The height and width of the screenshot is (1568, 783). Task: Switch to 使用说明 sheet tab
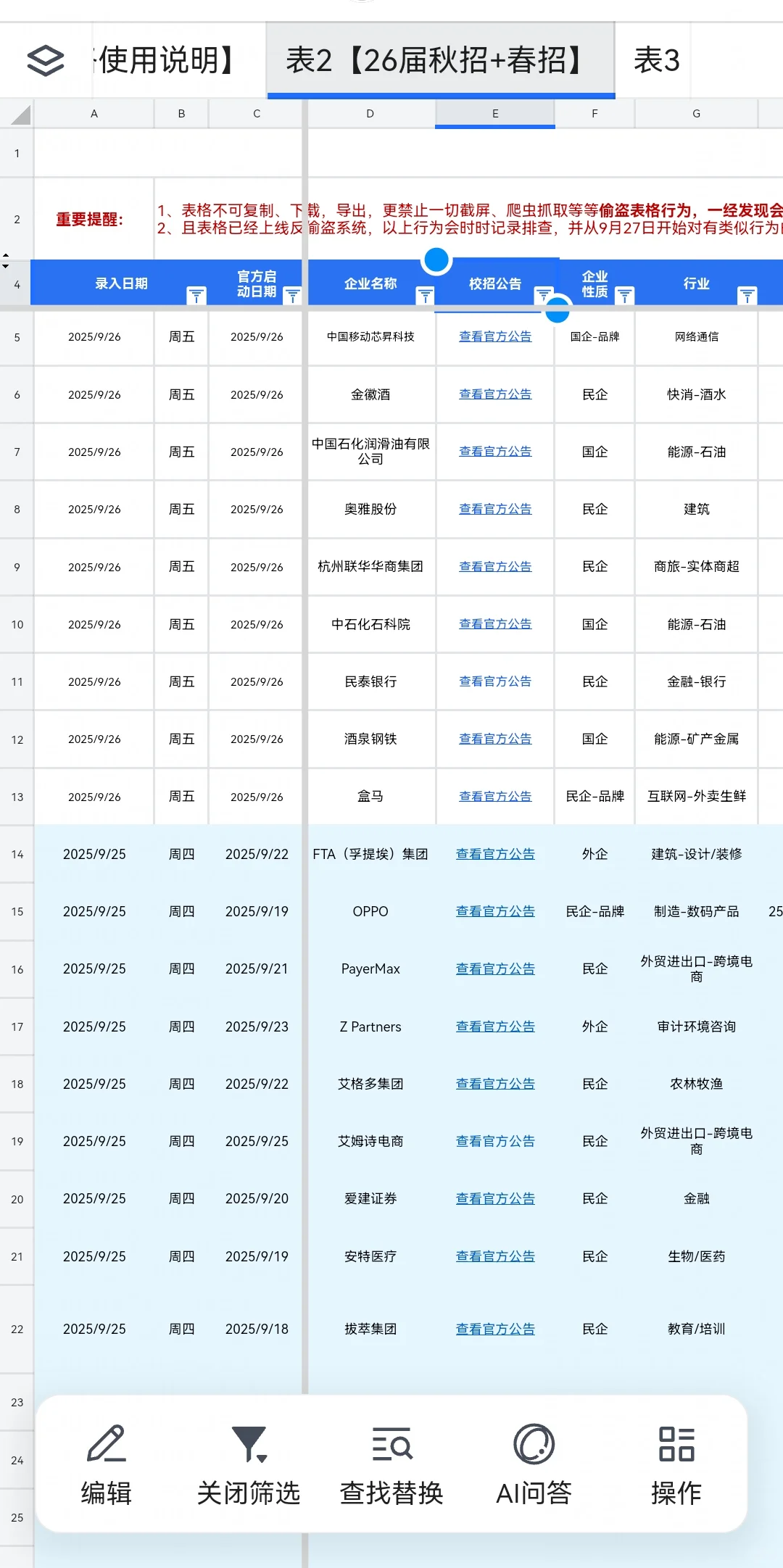(x=166, y=60)
